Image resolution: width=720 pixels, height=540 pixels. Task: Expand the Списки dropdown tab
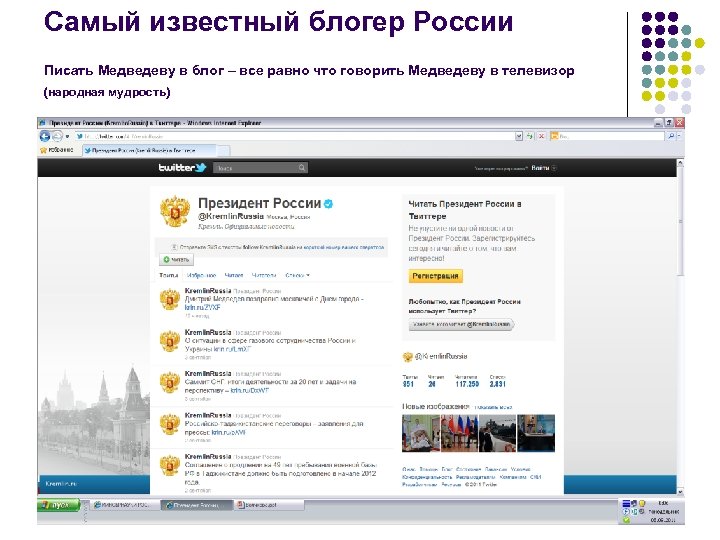tap(298, 276)
